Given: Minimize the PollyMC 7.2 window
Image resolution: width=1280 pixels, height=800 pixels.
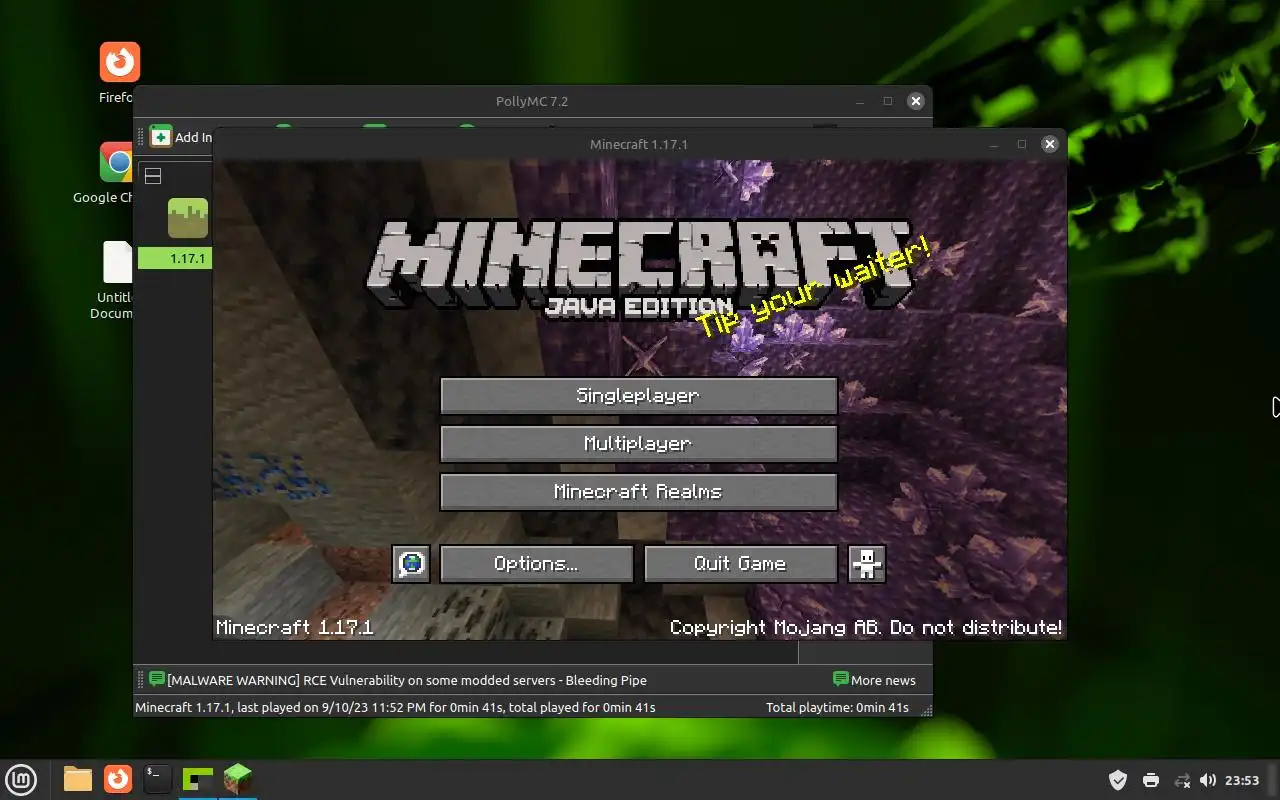Looking at the screenshot, I should coord(859,101).
